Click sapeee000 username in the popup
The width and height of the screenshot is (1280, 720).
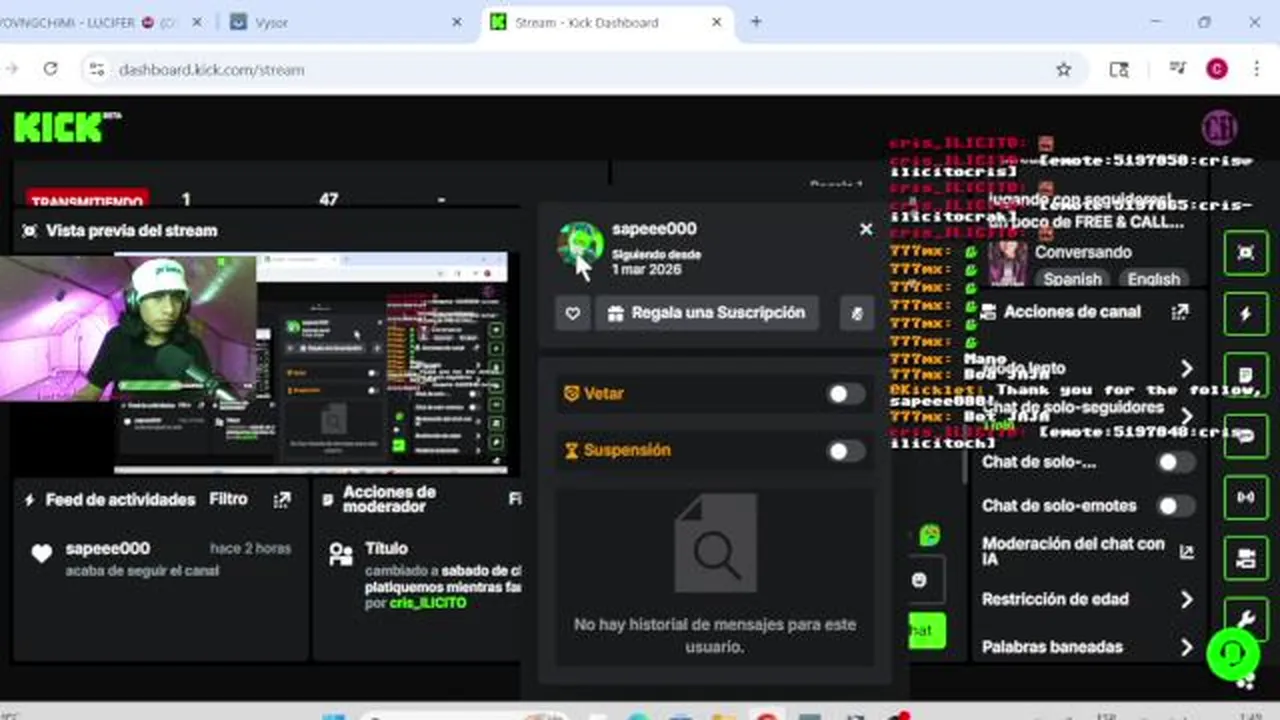click(654, 229)
